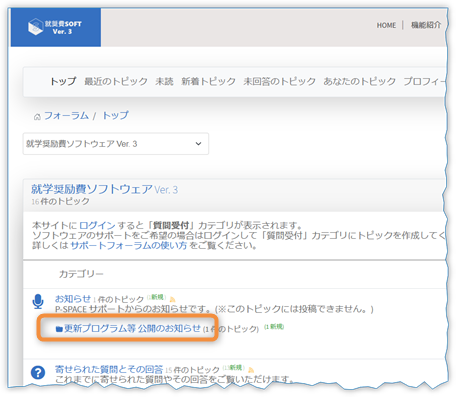Viewport: 456px width, 397px height.
Task: Open the 新着トピック navigation item
Action: pyautogui.click(x=208, y=81)
